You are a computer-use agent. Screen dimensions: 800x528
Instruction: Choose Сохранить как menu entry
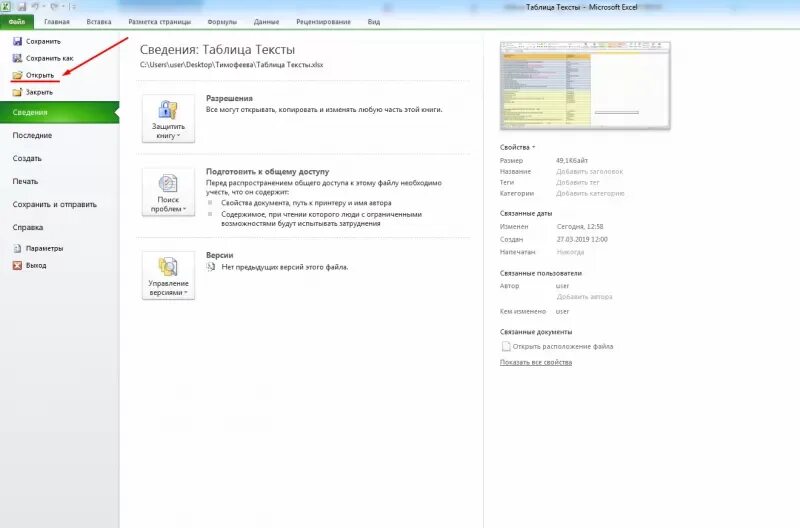tap(49, 58)
